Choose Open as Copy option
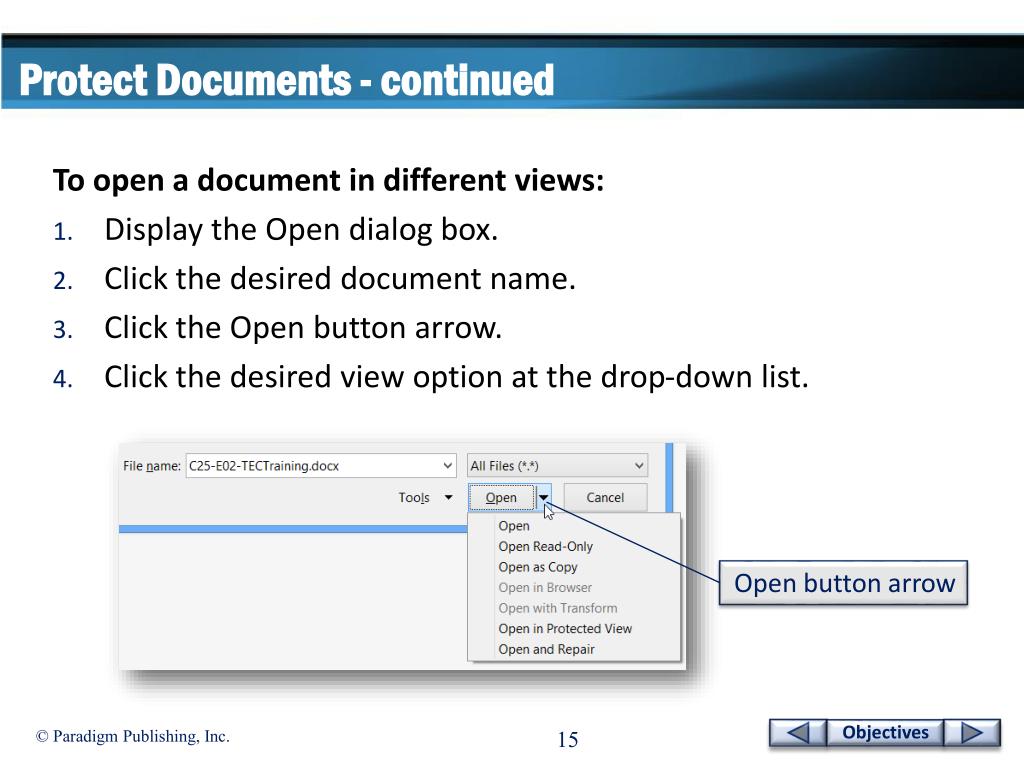This screenshot has height=768, width=1024. click(538, 567)
